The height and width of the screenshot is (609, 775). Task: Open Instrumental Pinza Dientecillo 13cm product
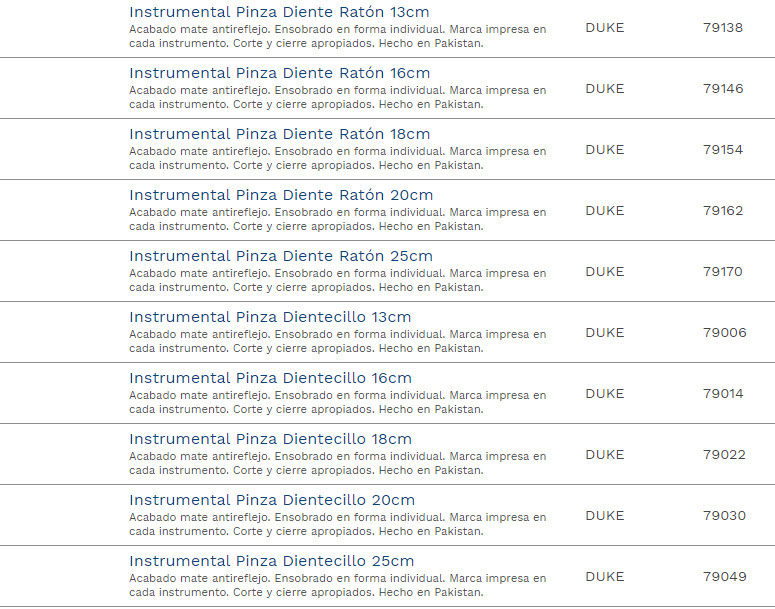270,317
